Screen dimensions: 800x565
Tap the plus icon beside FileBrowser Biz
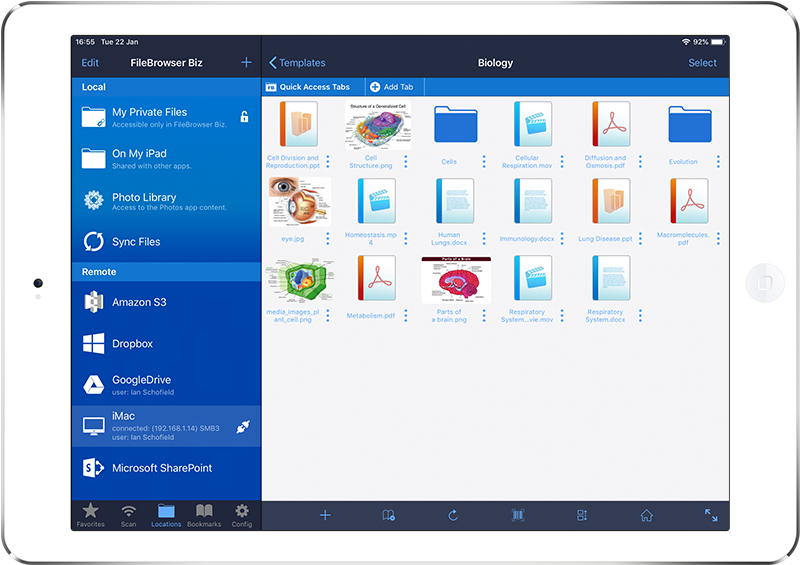(x=246, y=62)
